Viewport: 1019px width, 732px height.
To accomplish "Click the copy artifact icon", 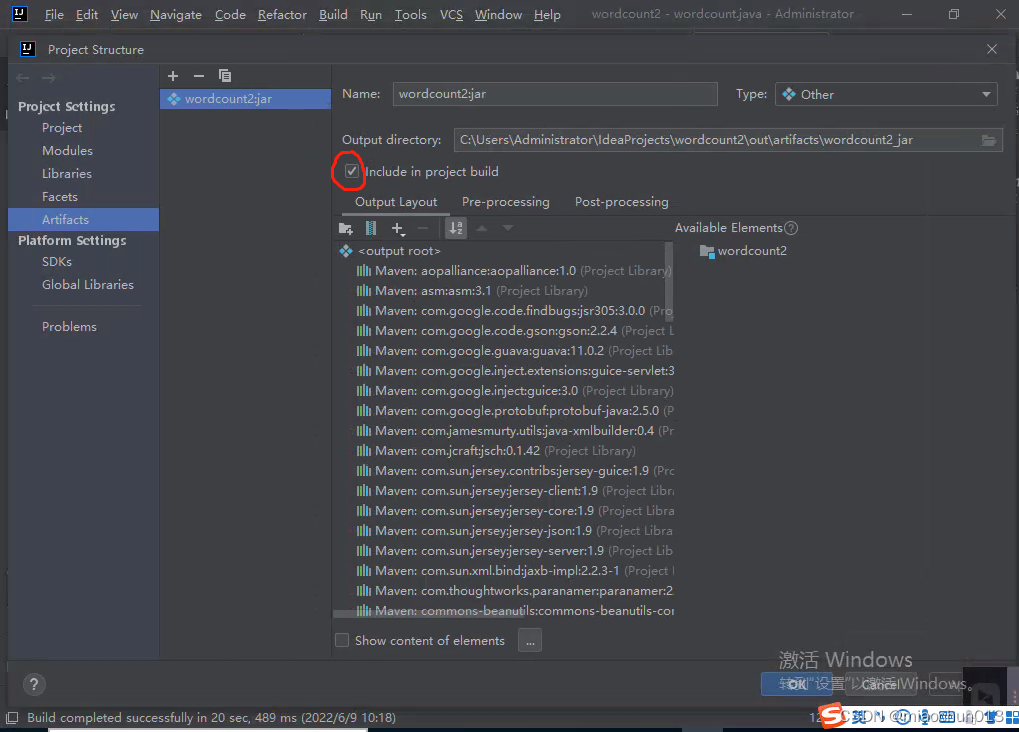I will (x=225, y=76).
